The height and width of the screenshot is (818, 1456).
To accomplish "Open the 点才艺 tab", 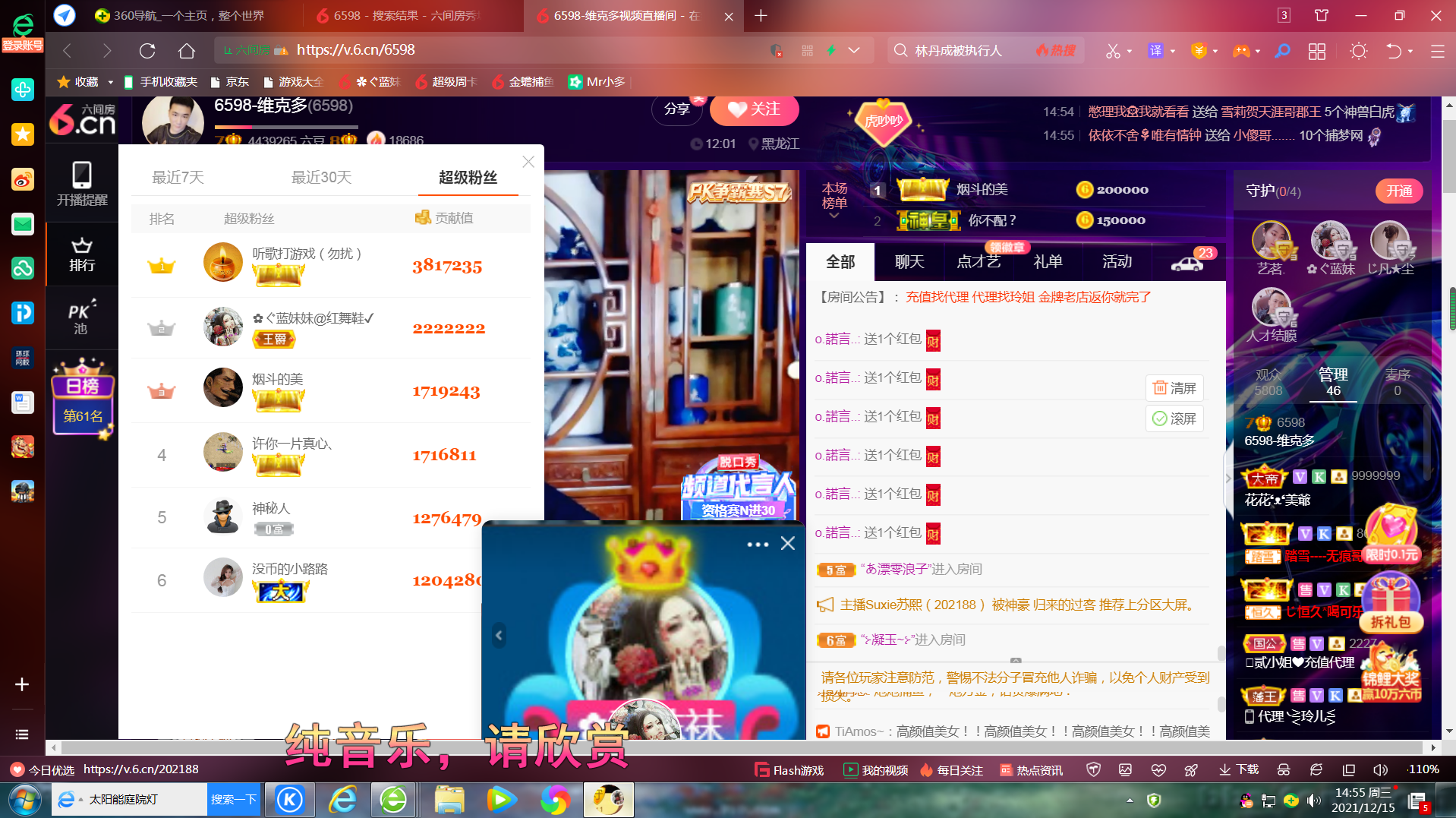I will (979, 262).
